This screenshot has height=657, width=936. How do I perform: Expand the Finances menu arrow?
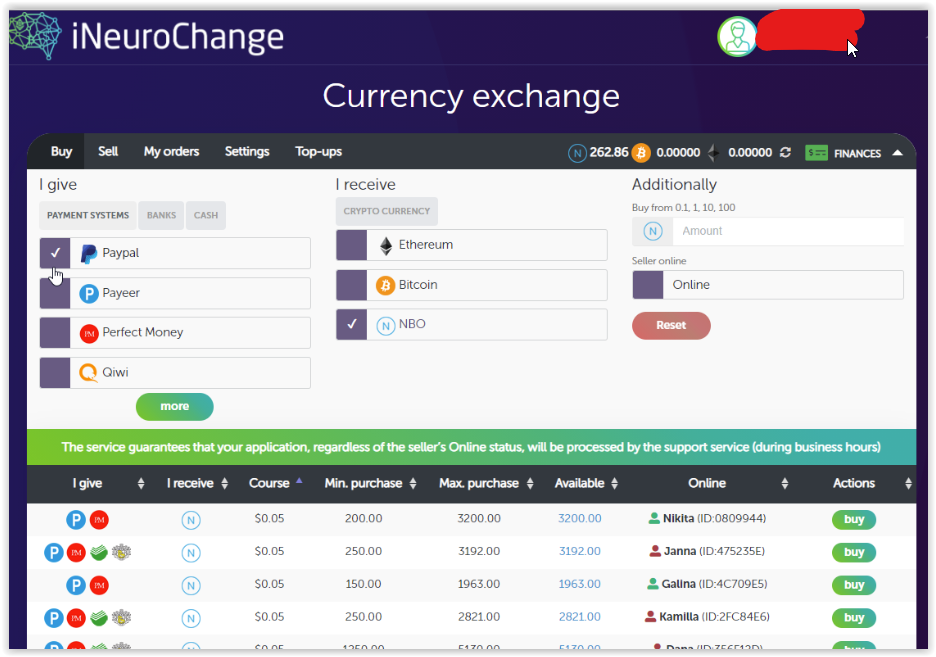[897, 153]
